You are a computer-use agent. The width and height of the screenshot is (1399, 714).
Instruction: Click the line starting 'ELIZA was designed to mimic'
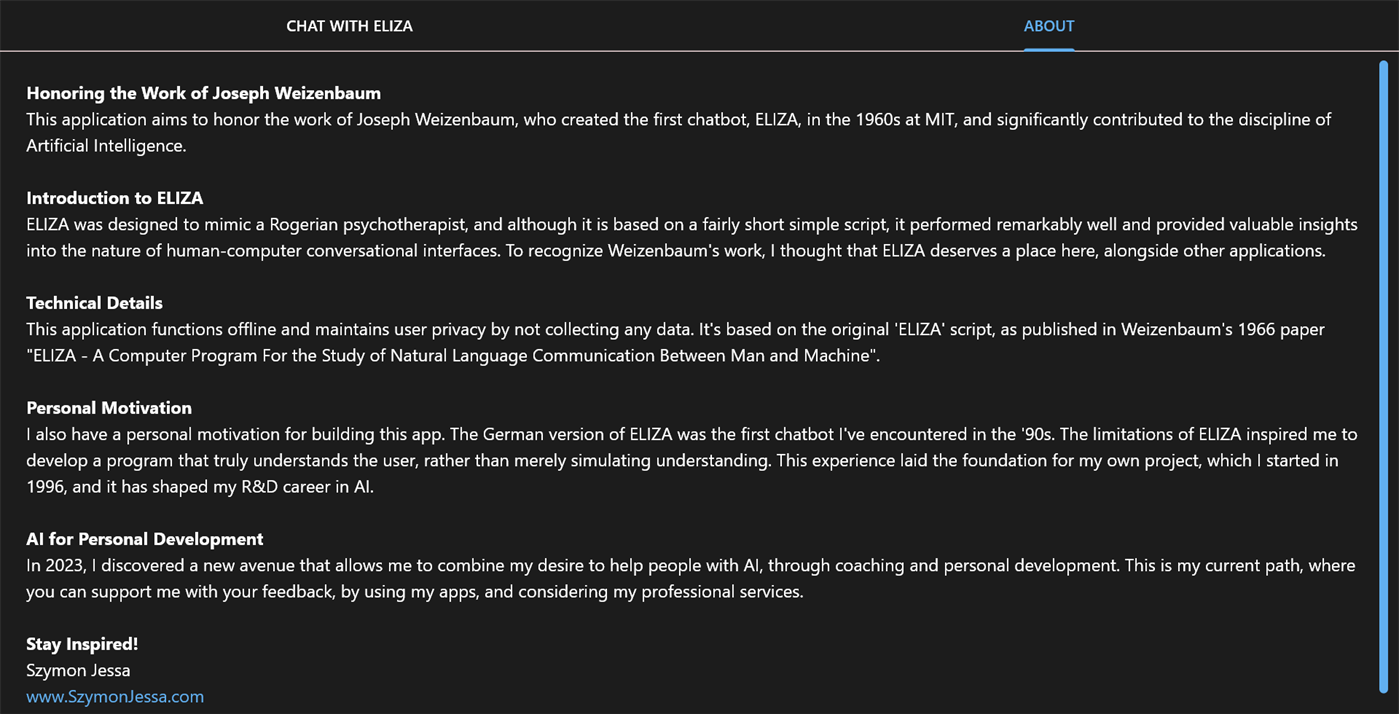click(691, 224)
